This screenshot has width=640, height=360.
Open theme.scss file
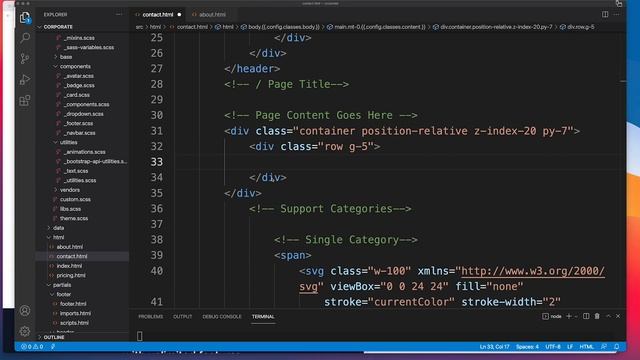pos(74,218)
